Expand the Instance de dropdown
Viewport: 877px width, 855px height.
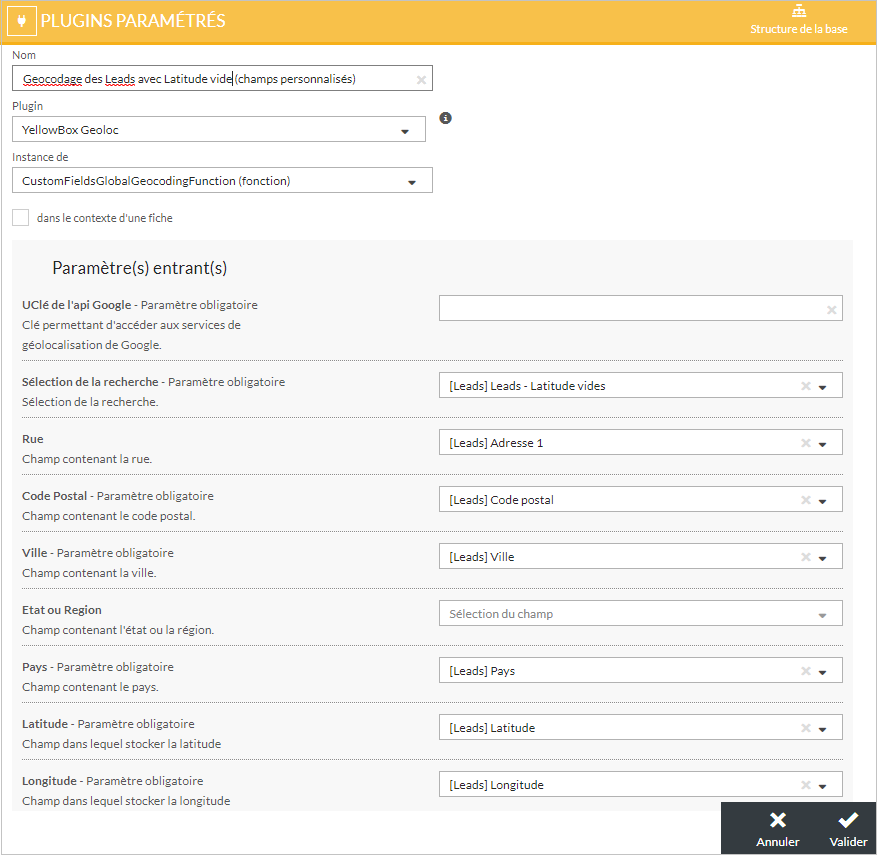coord(412,181)
